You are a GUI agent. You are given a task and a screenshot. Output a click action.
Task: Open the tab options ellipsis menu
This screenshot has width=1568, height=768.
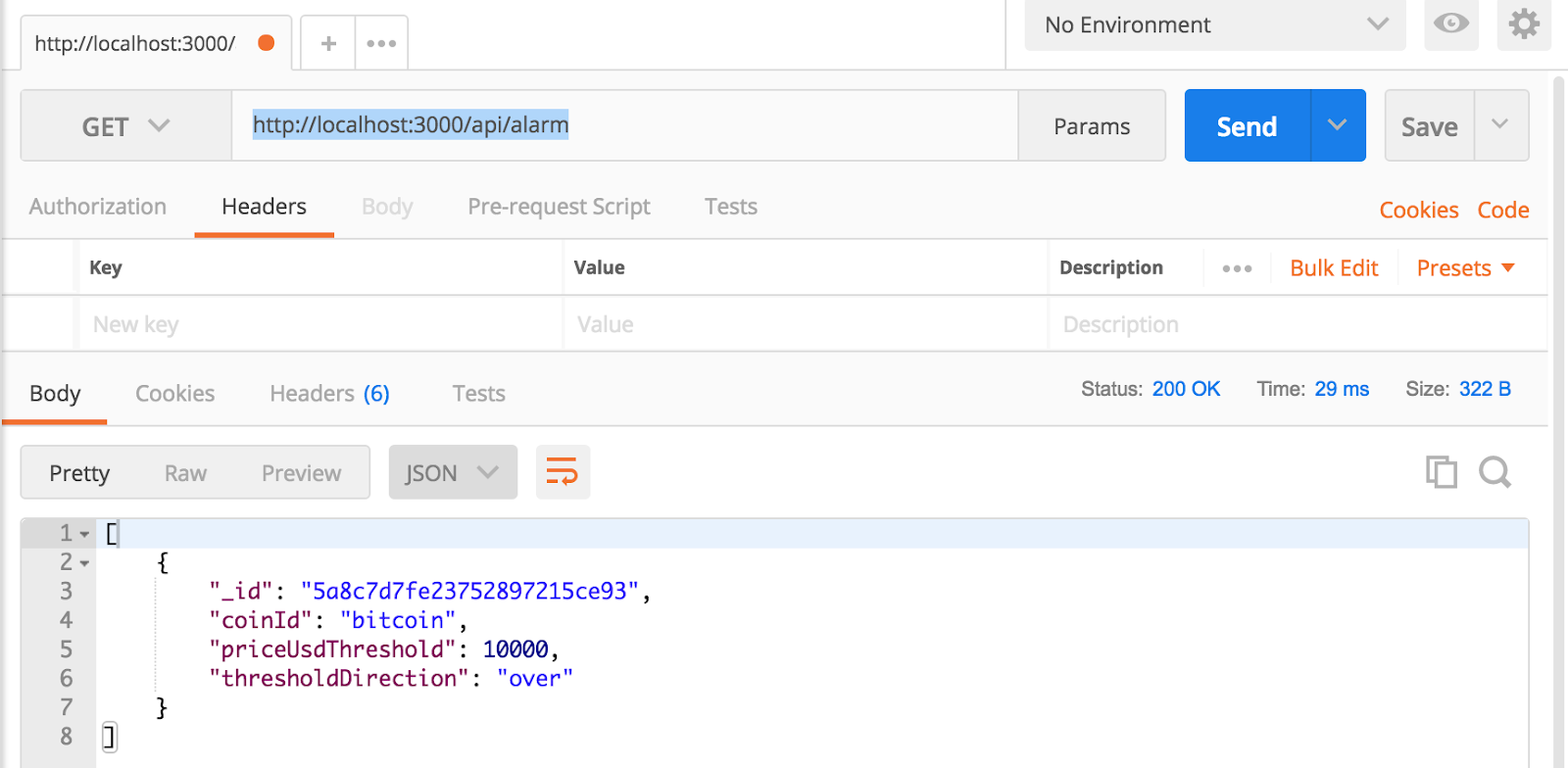pyautogui.click(x=381, y=43)
